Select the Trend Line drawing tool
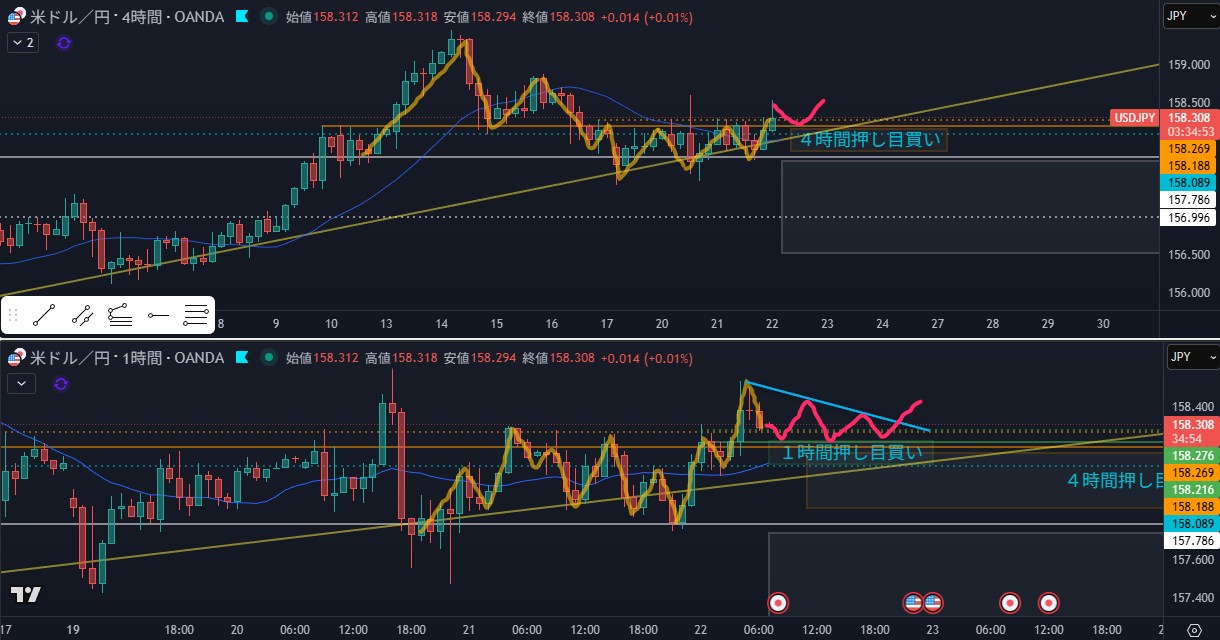Image resolution: width=1220 pixels, height=640 pixels. (x=43, y=317)
